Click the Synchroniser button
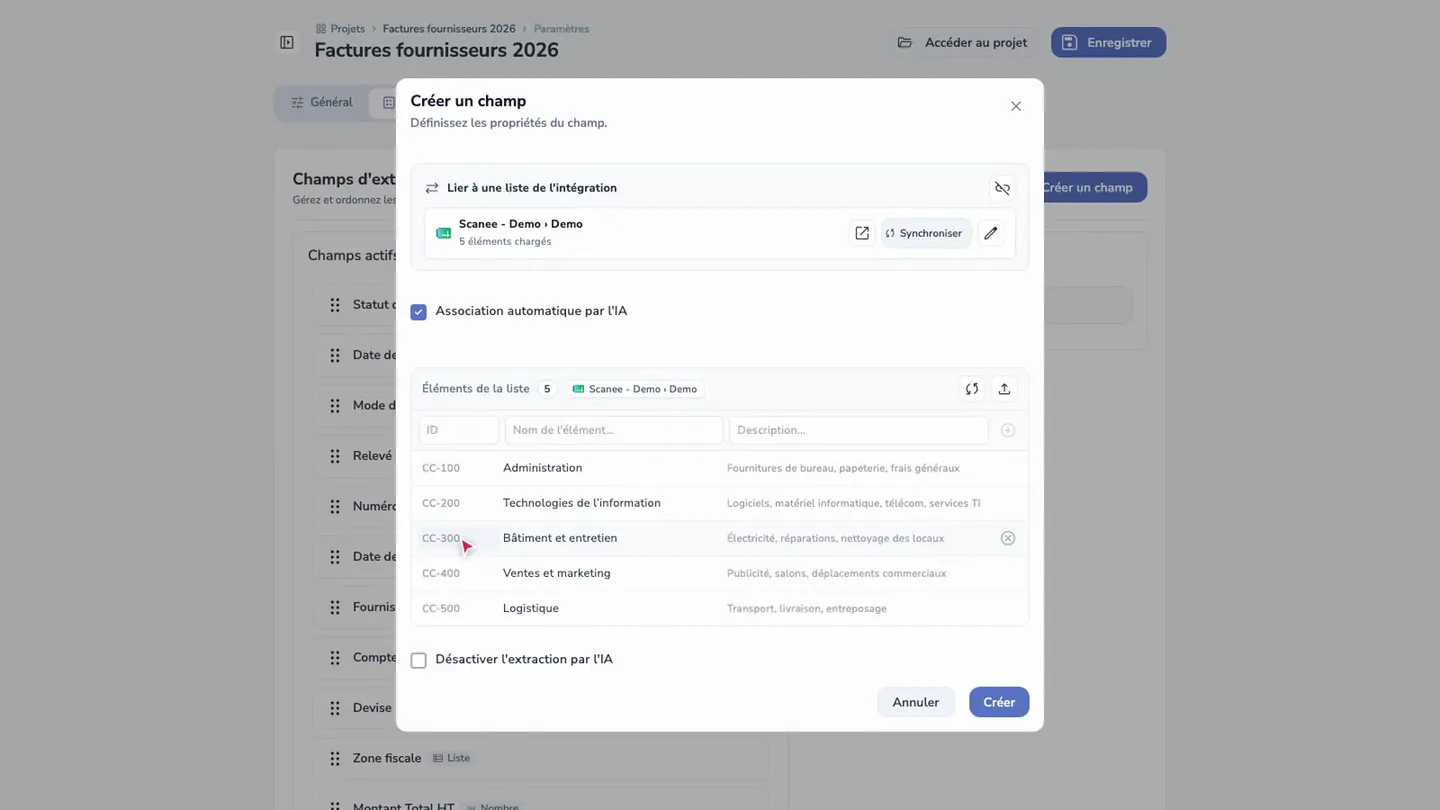 [x=925, y=233]
